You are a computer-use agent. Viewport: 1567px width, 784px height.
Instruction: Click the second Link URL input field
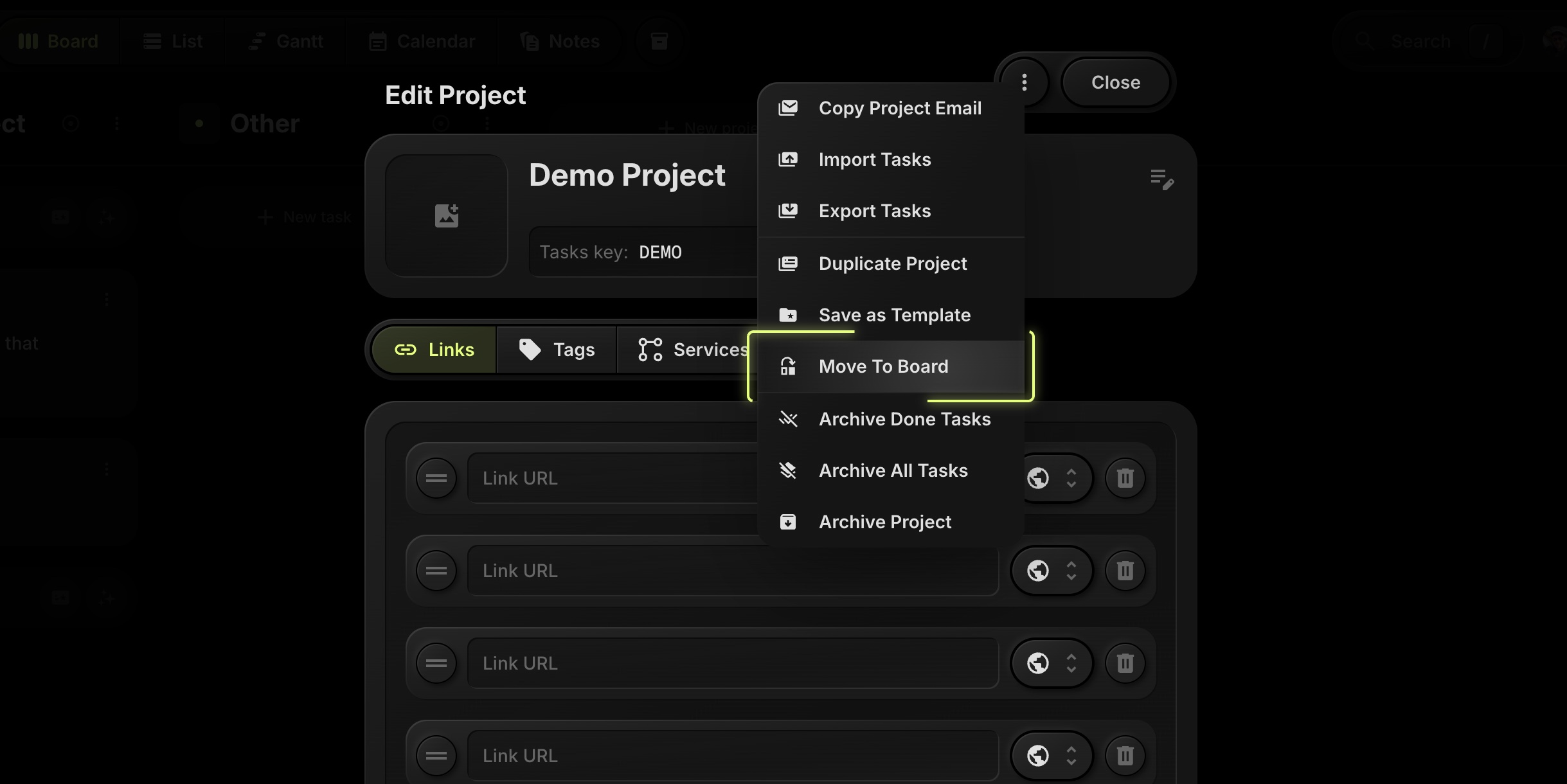pyautogui.click(x=733, y=571)
